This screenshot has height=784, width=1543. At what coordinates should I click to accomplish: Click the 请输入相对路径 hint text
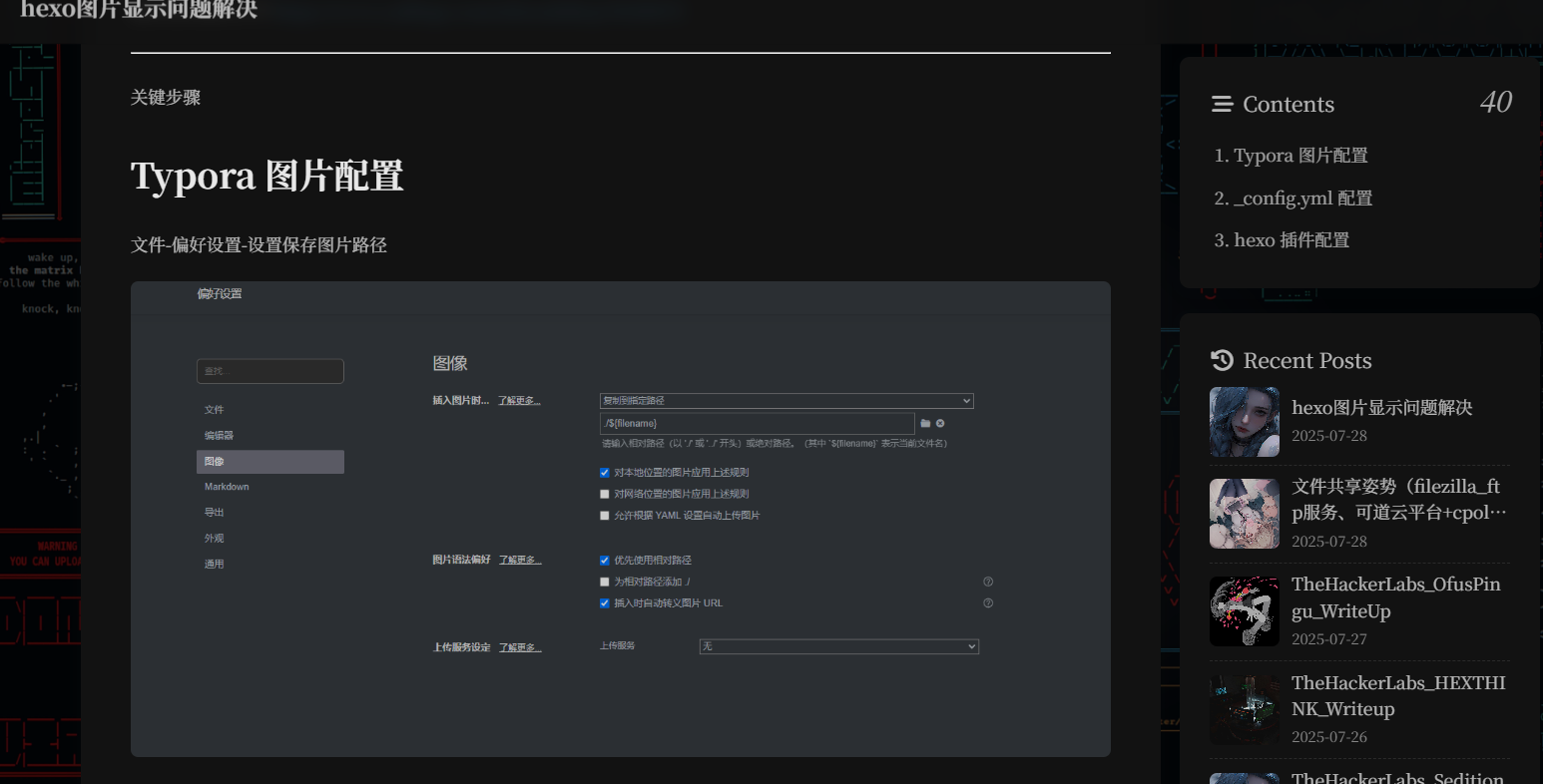click(774, 444)
